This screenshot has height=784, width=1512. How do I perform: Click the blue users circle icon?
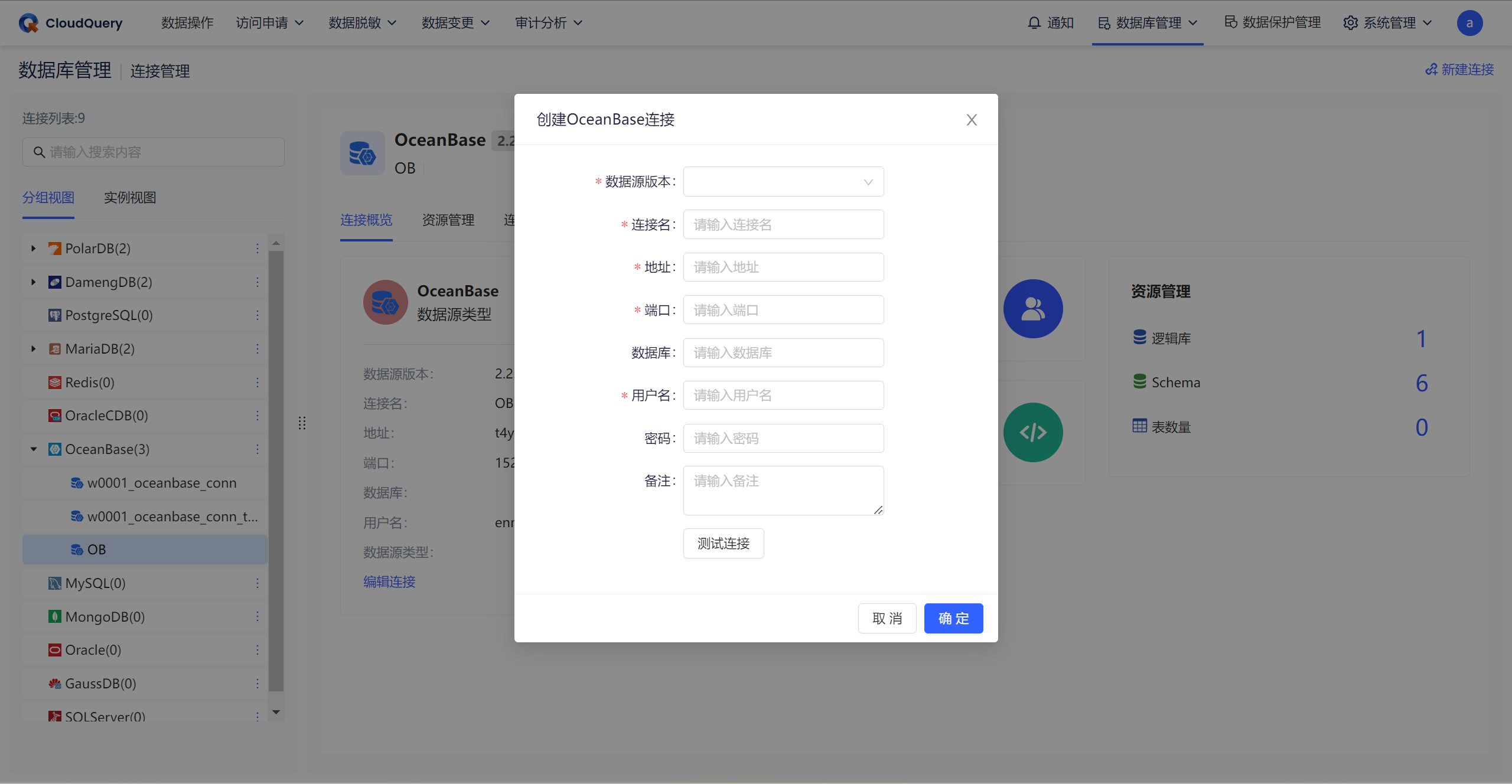pyautogui.click(x=1032, y=309)
